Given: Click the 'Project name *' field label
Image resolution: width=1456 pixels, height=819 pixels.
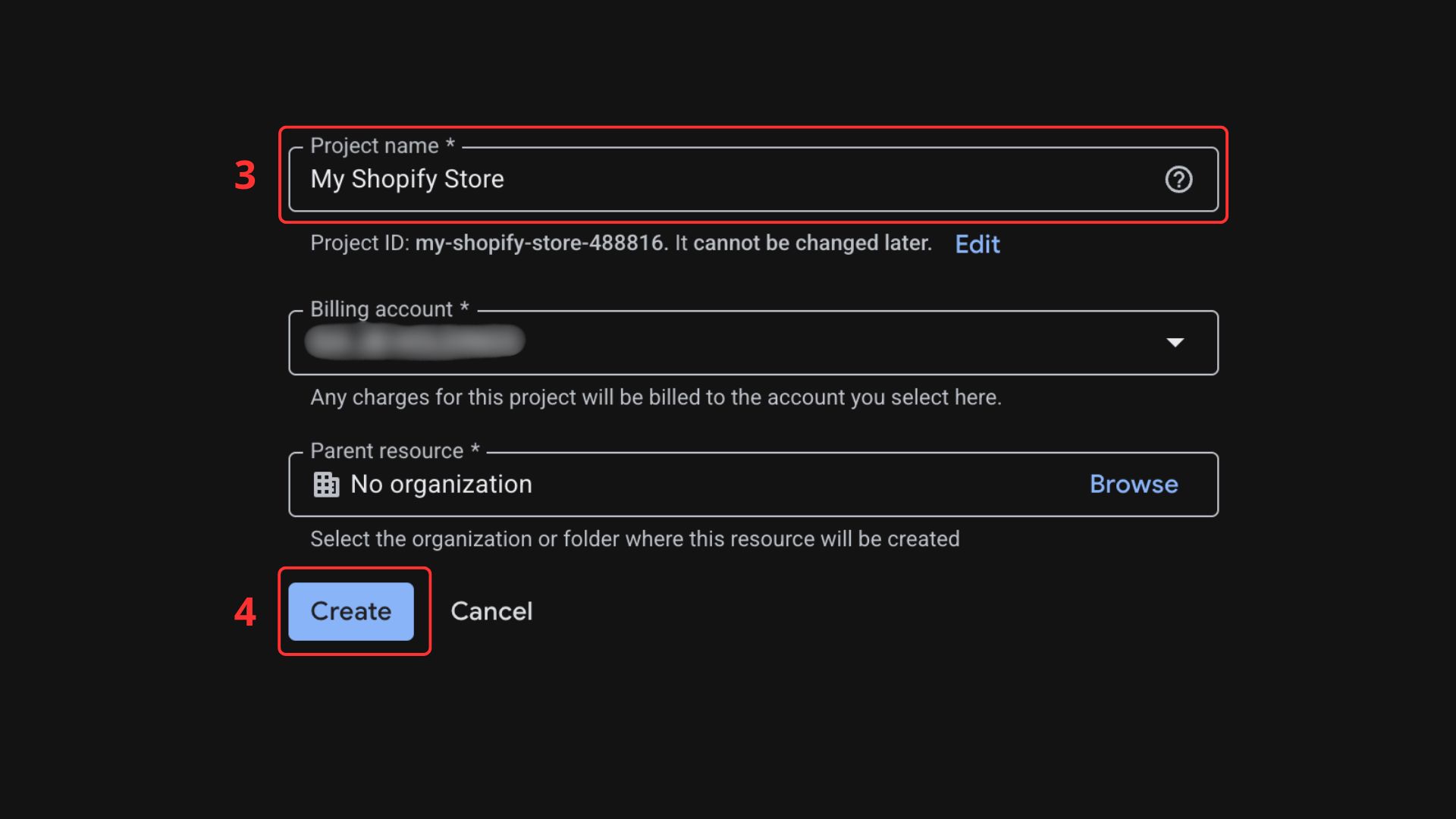Looking at the screenshot, I should (381, 146).
